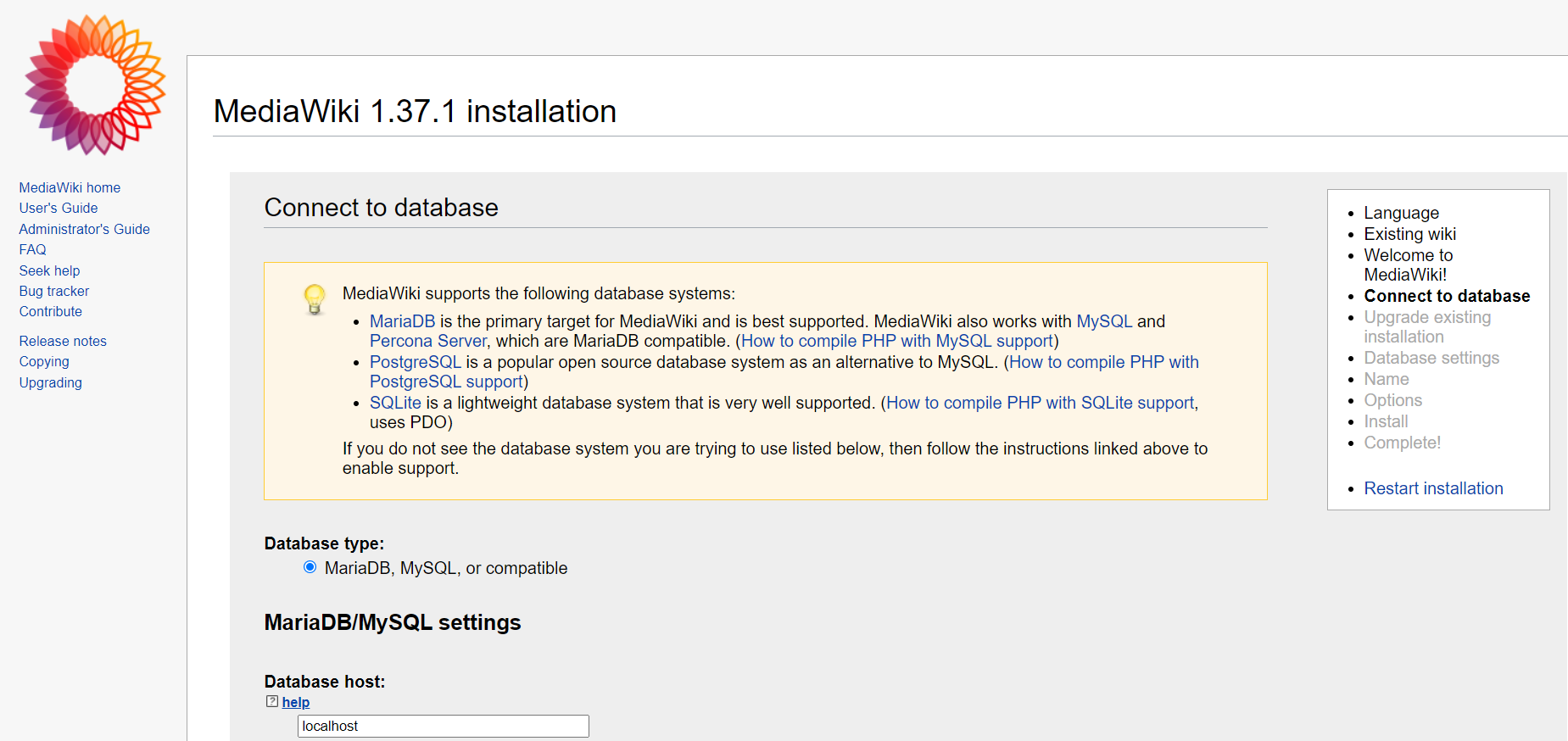Click Seek help link
Image resolution: width=1568 pixels, height=741 pixels.
pos(49,270)
